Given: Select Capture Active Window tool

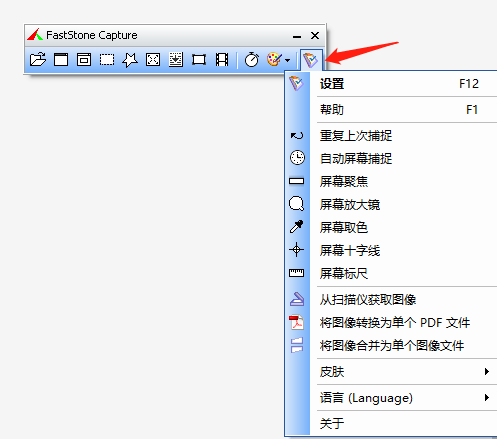Looking at the screenshot, I should point(61,60).
